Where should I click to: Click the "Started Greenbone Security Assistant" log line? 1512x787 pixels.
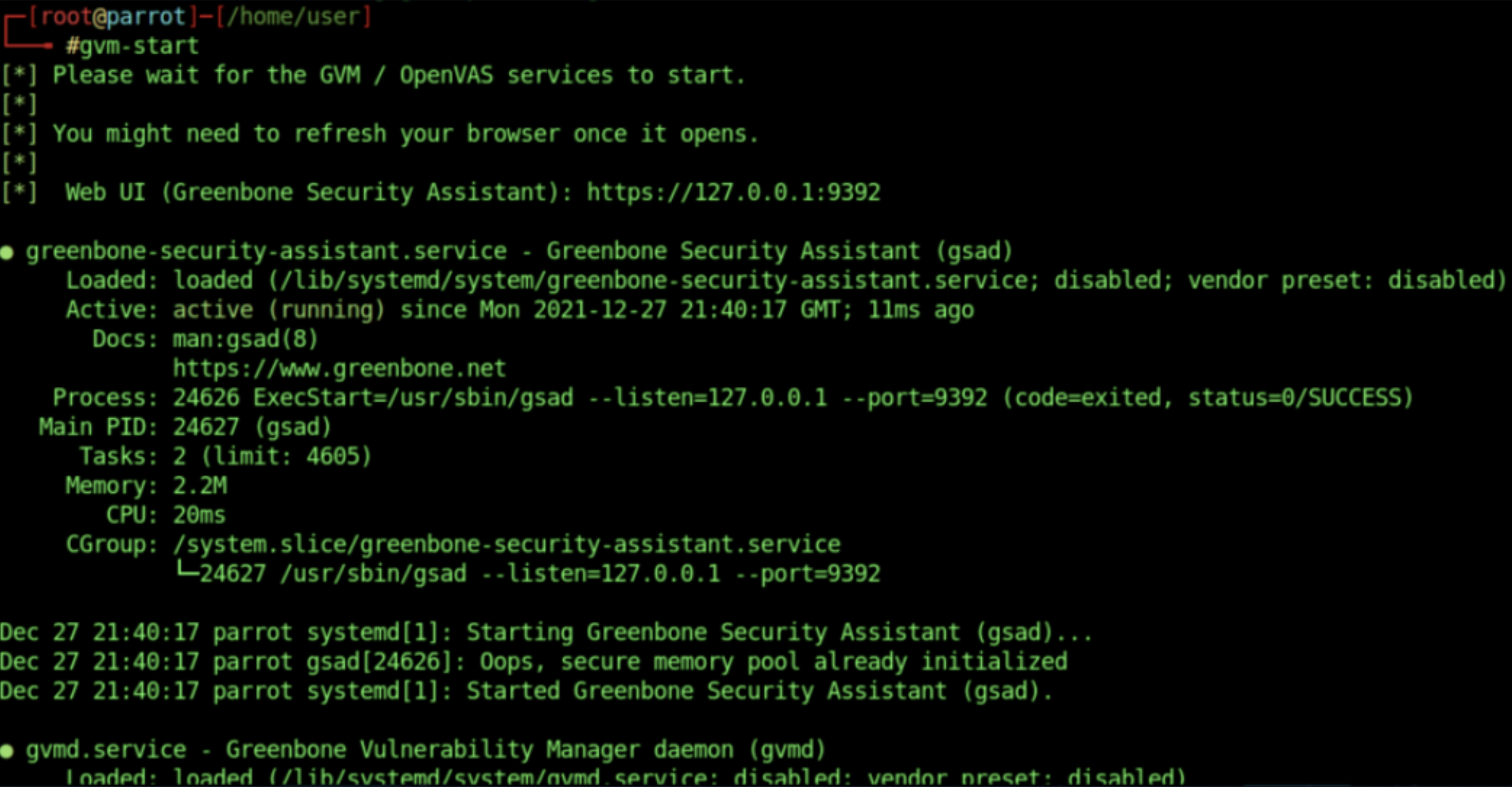[x=758, y=691]
